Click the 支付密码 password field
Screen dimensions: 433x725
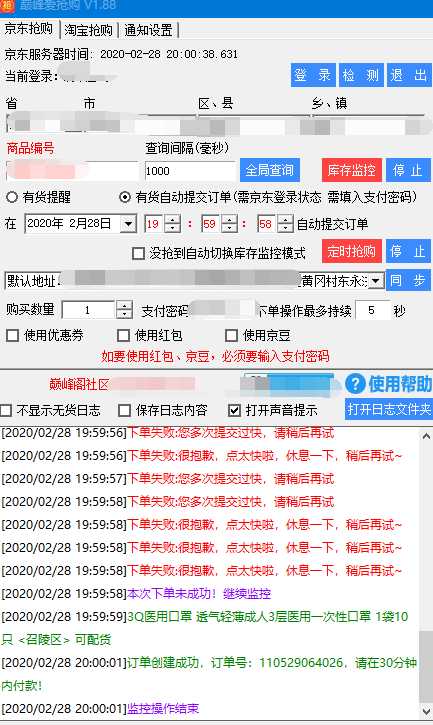(x=221, y=309)
